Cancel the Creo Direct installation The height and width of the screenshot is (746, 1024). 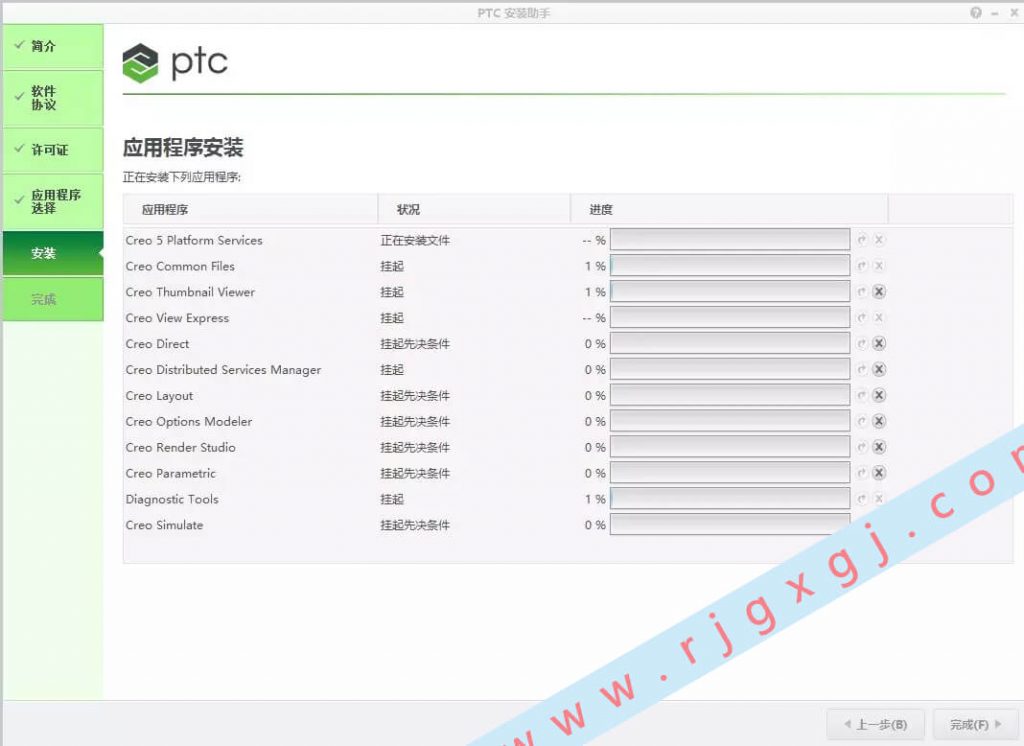point(879,344)
